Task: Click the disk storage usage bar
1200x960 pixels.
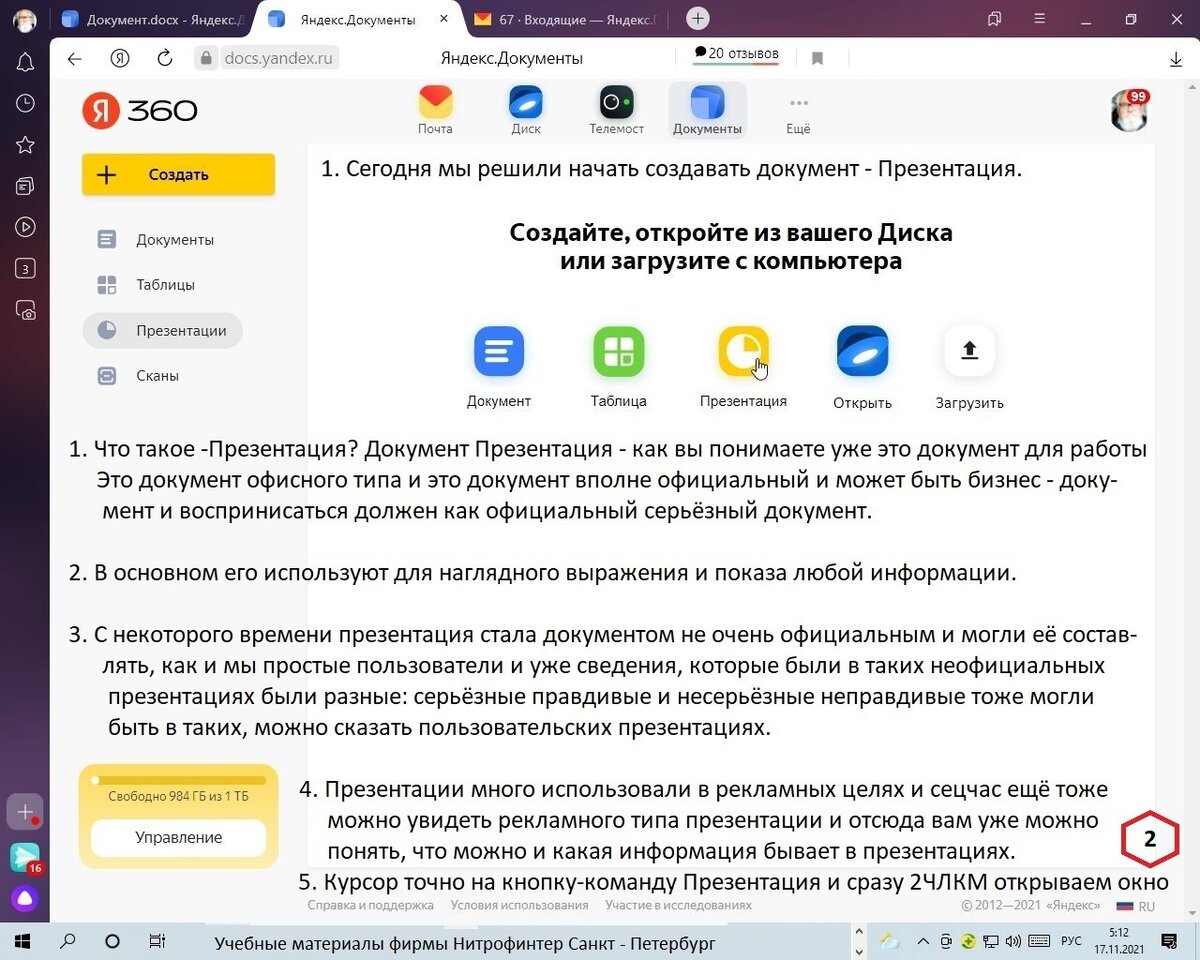Action: point(178,780)
